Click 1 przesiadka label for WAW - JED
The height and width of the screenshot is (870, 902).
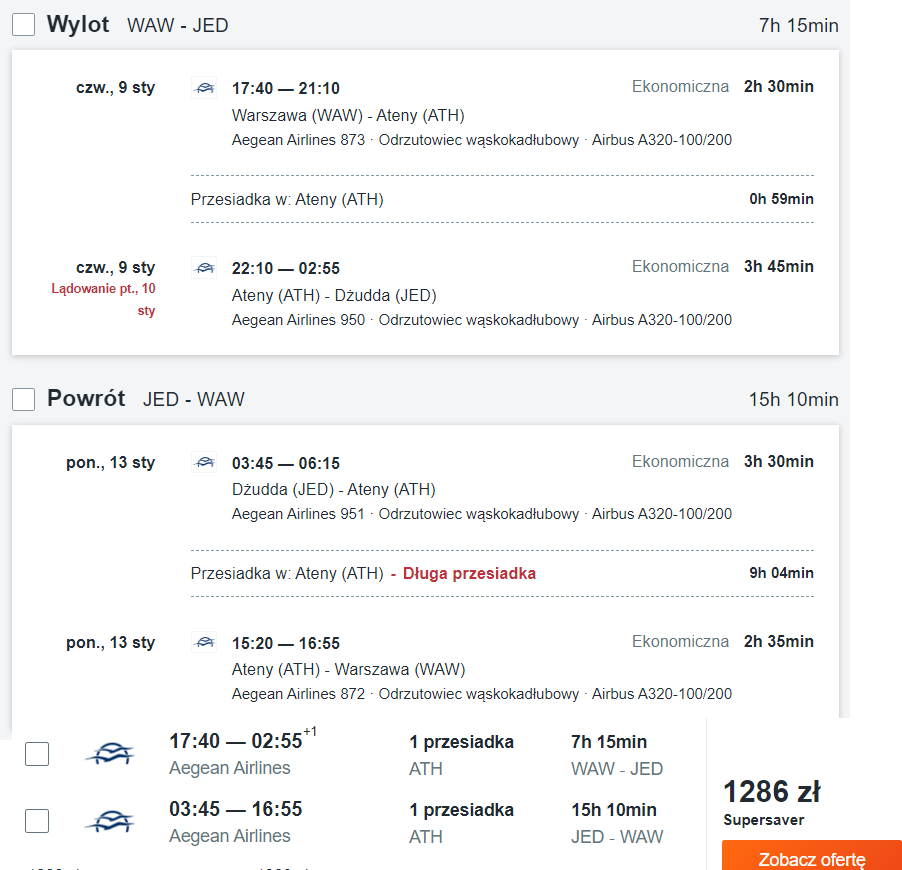coord(461,742)
